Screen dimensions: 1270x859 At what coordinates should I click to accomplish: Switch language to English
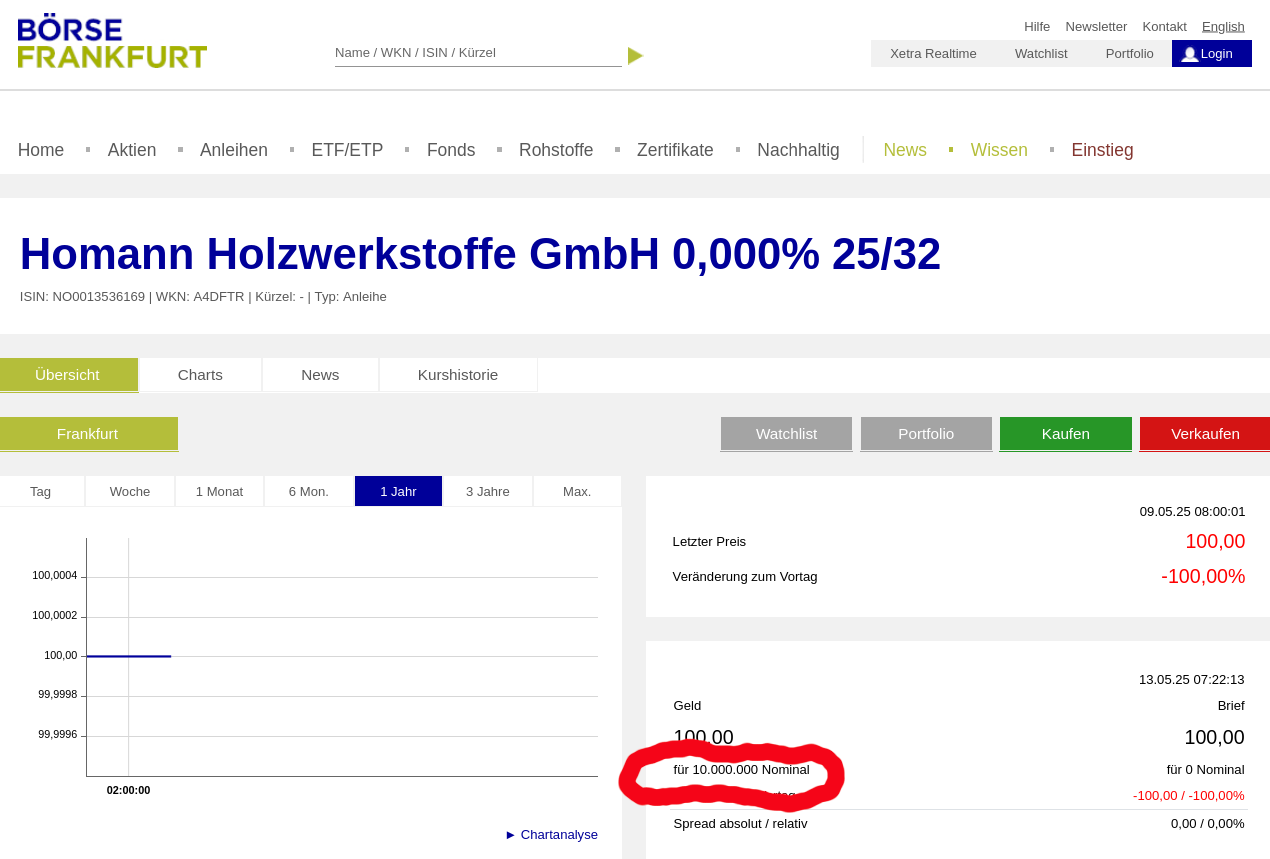1223,27
